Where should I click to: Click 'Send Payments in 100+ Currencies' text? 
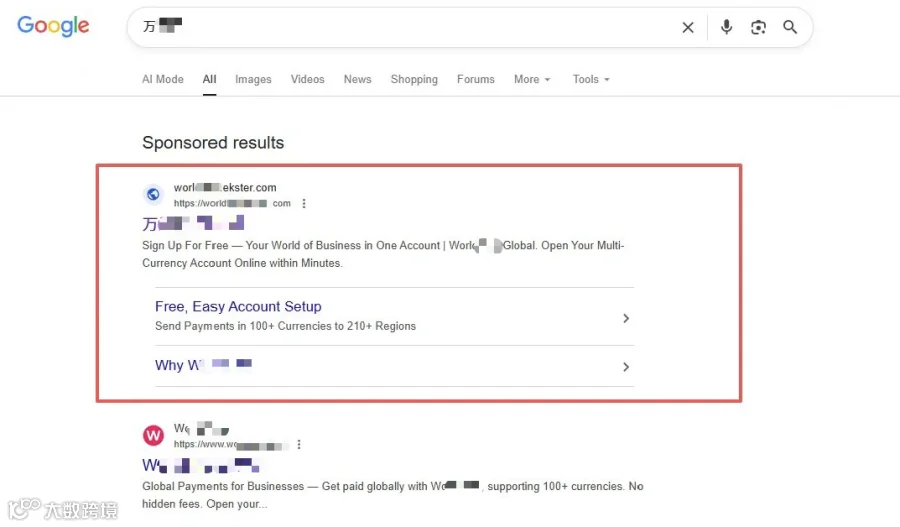tap(285, 326)
